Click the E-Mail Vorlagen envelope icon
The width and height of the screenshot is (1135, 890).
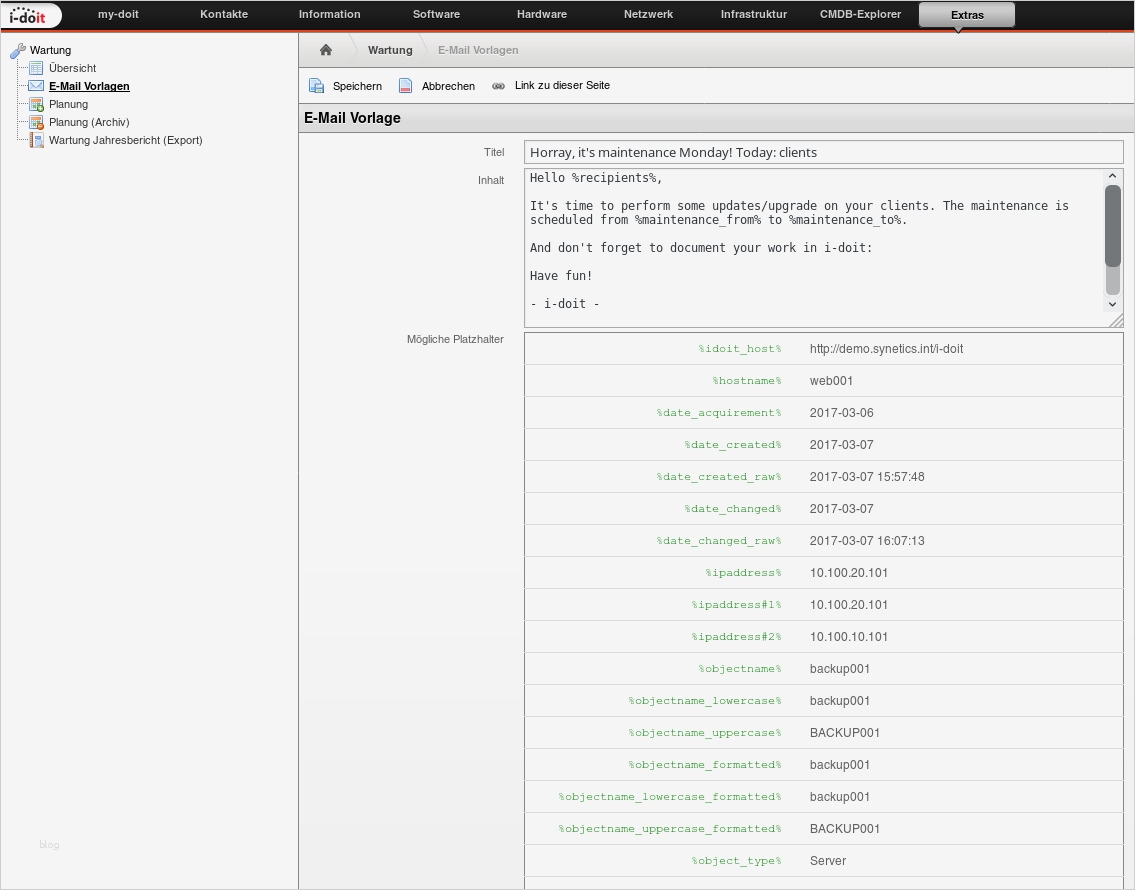tap(36, 86)
